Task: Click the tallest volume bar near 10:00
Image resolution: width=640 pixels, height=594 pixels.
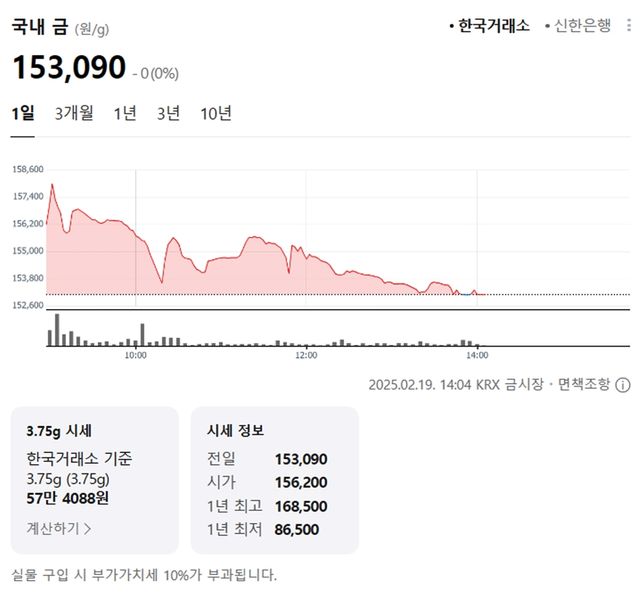Action: pos(142,335)
